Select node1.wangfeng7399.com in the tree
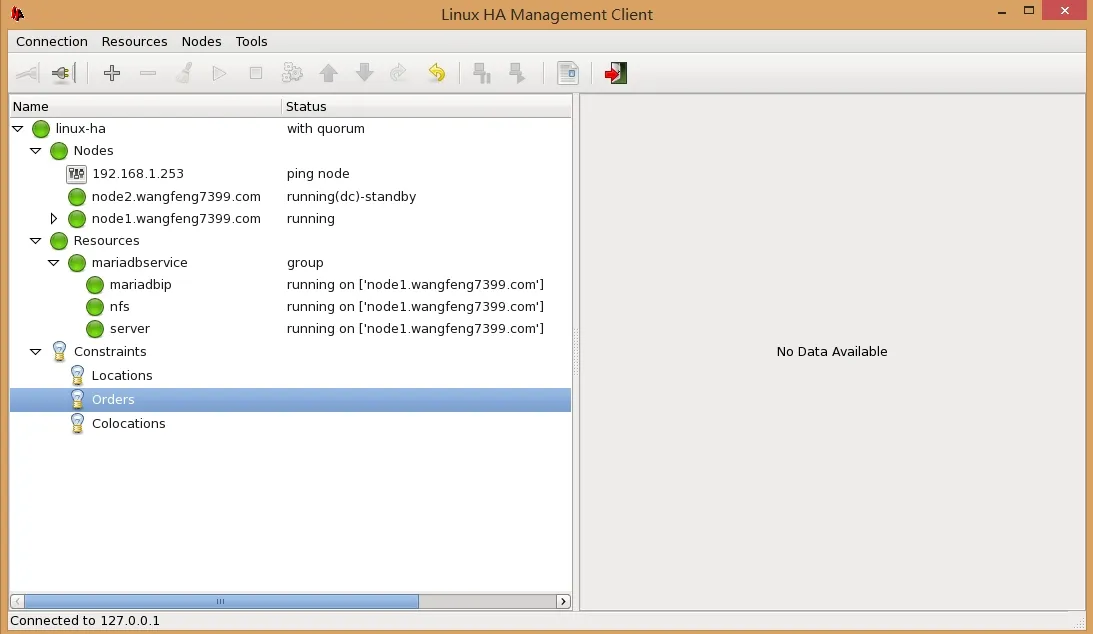Viewport: 1093px width, 634px height. pos(176,219)
